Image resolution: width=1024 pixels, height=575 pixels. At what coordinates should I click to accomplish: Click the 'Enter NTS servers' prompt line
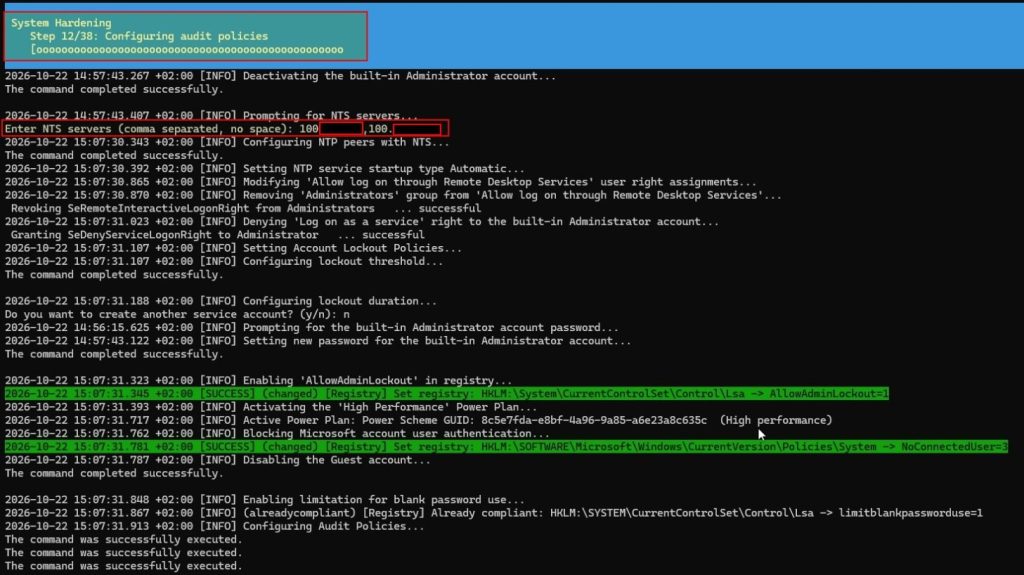[225, 129]
